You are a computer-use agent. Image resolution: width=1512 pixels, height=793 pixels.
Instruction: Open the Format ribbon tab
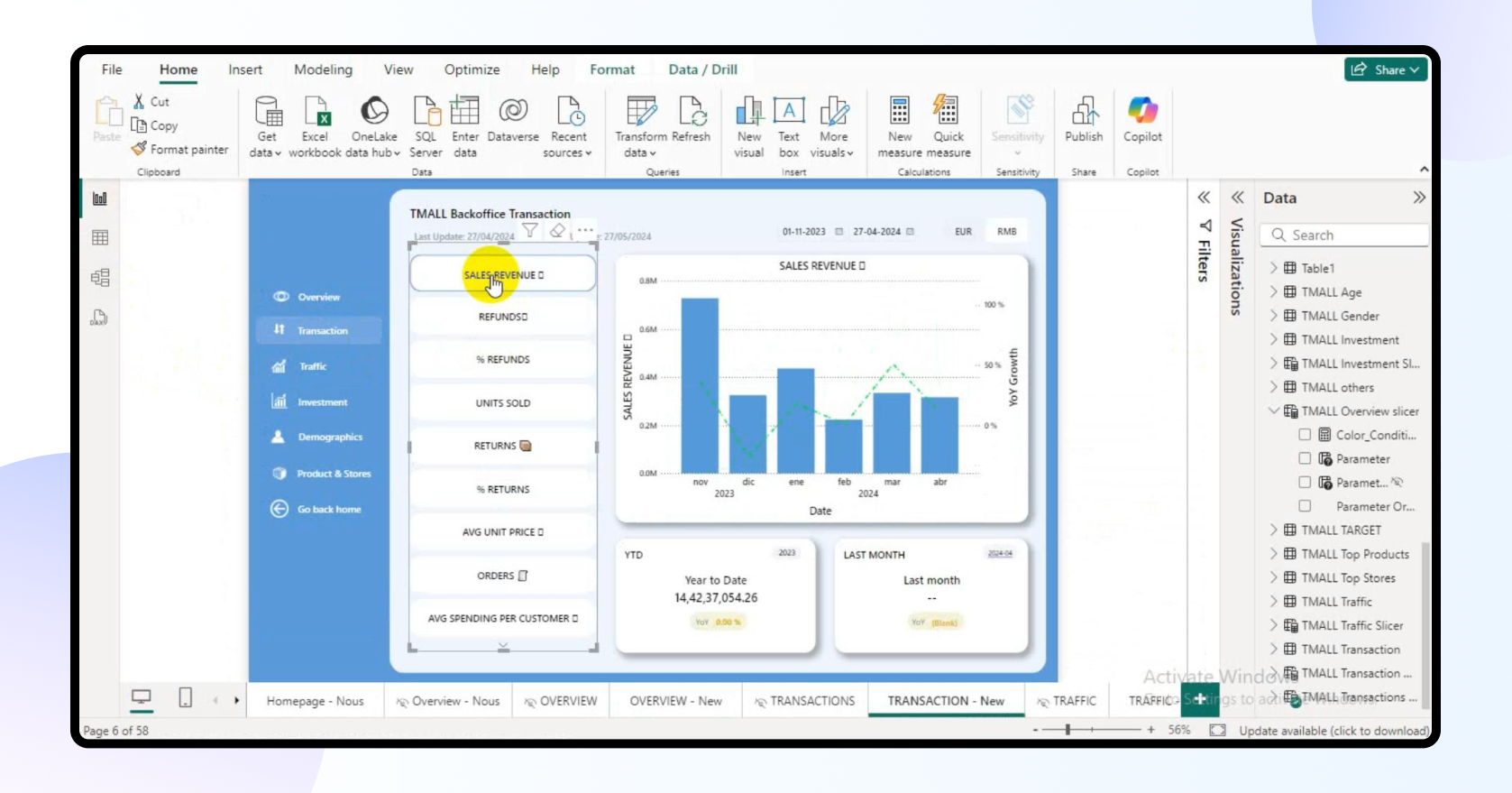pos(612,69)
